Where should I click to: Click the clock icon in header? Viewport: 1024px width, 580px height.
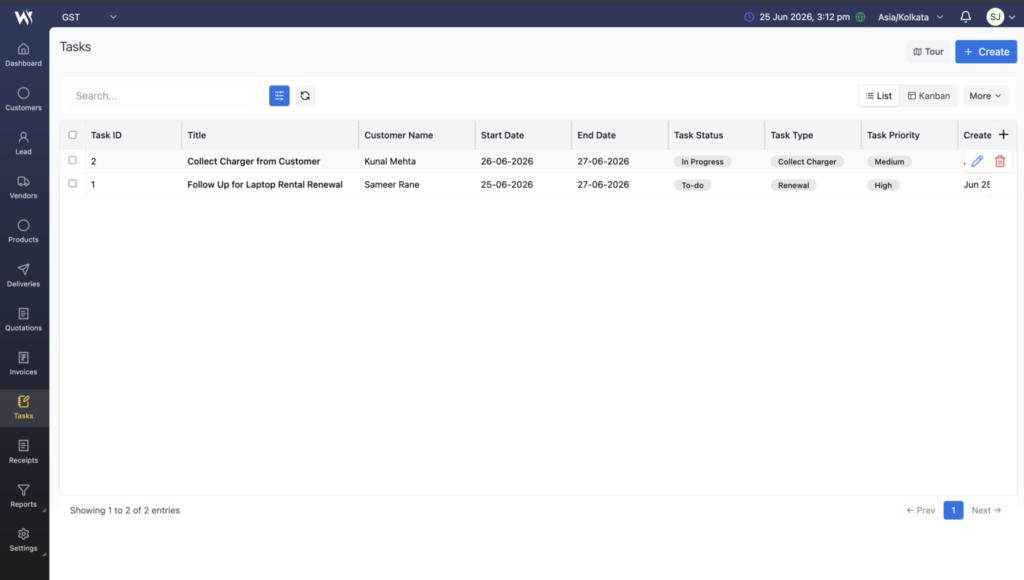(x=749, y=17)
